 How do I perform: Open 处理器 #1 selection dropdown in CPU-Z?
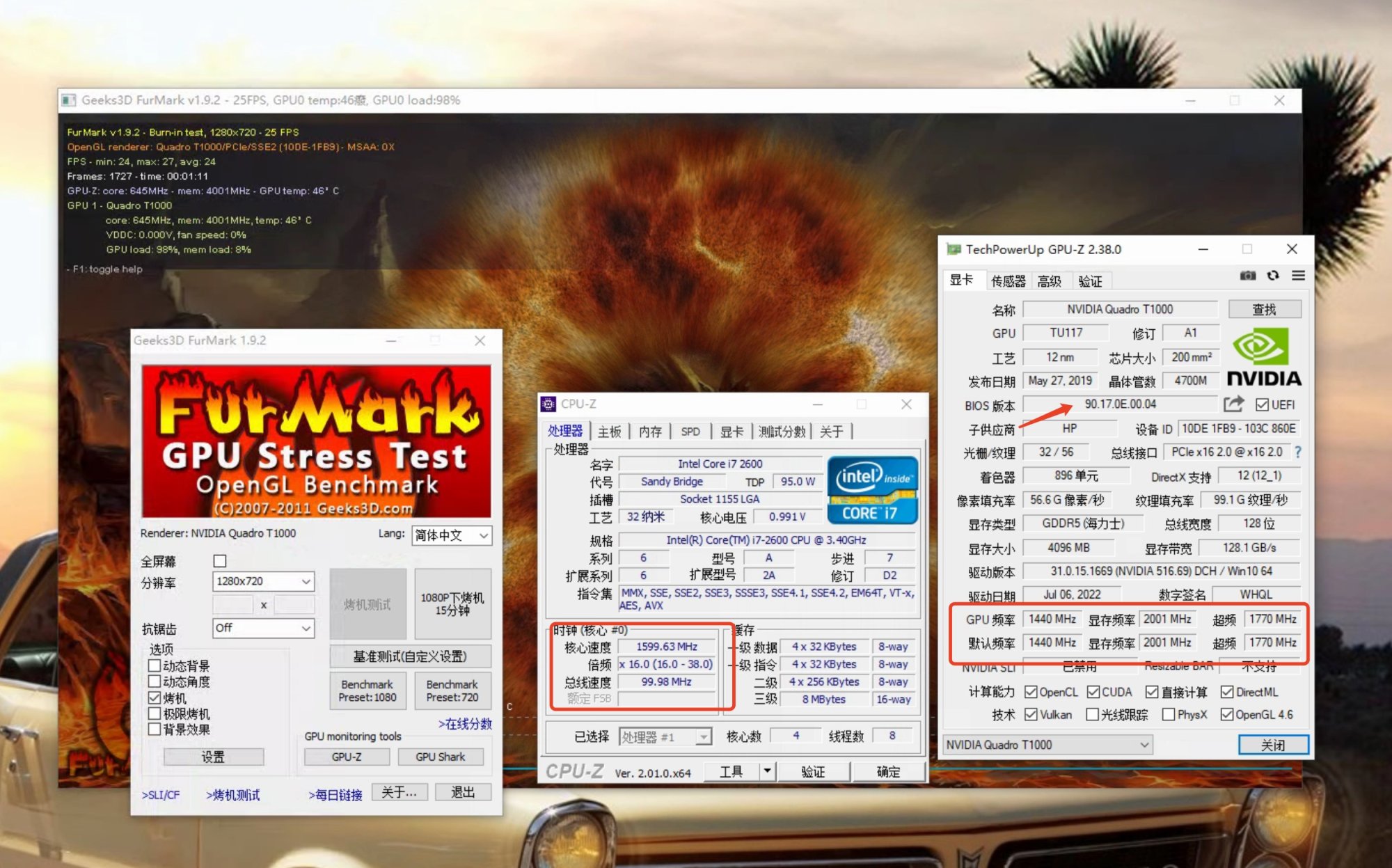(665, 736)
